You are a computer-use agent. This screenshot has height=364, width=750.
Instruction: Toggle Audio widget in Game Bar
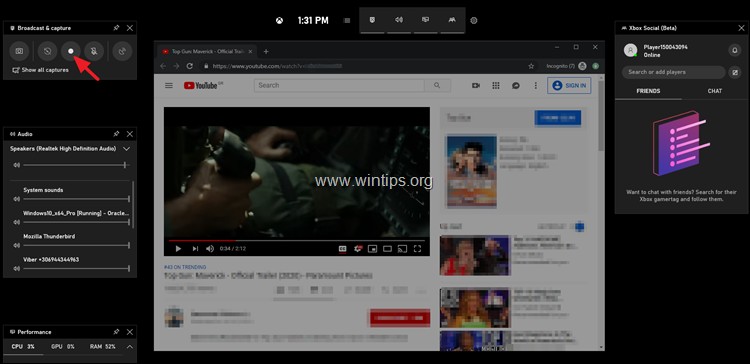coord(399,20)
